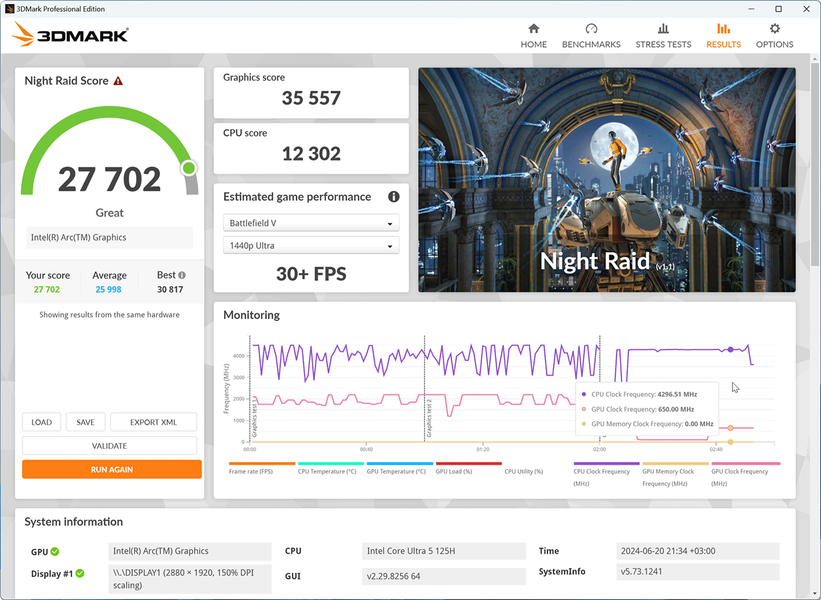Image resolution: width=821 pixels, height=600 pixels.
Task: Click the Display #1 green check icon
Action: point(80,573)
